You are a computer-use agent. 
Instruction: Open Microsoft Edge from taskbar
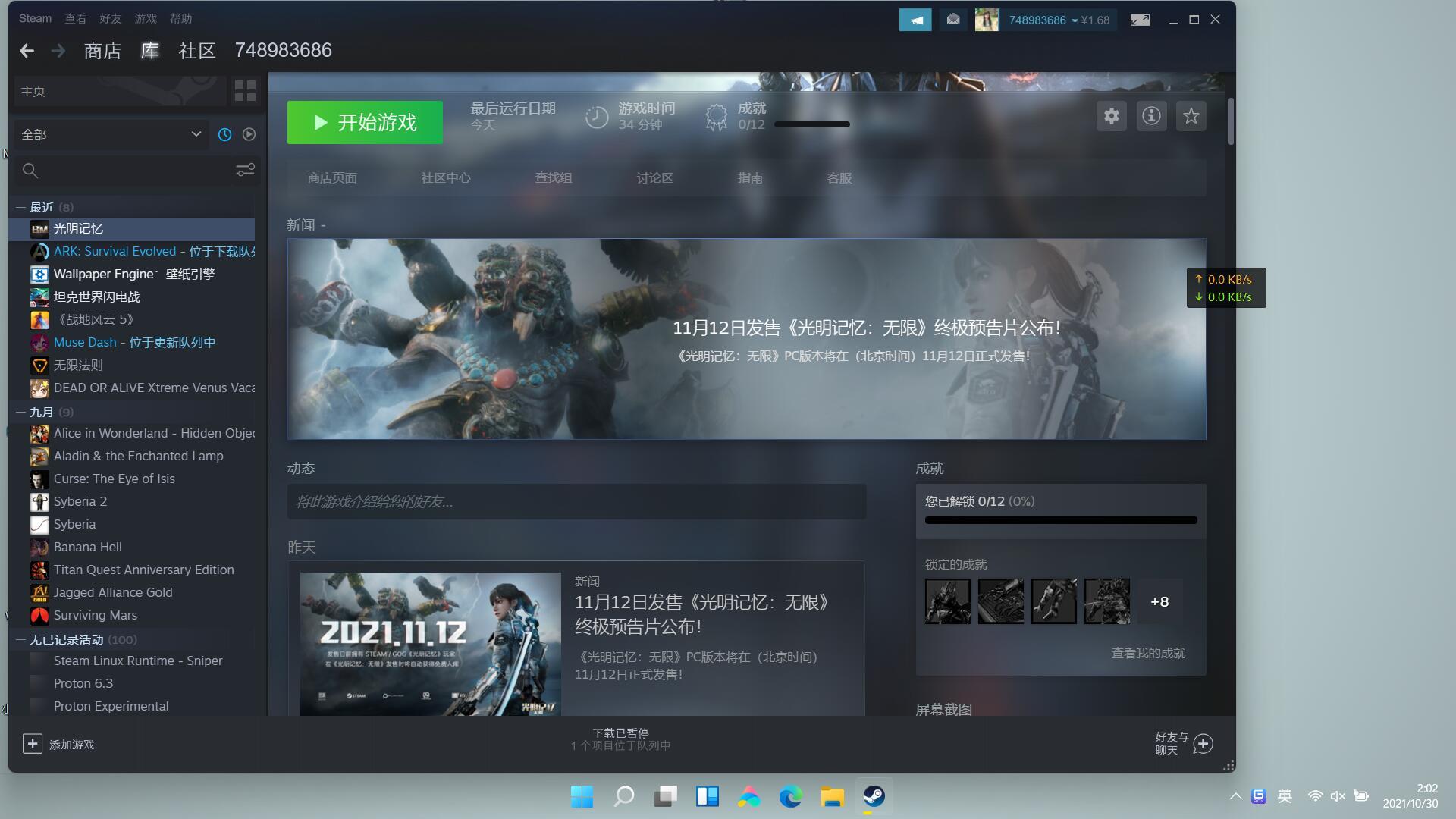coord(790,796)
